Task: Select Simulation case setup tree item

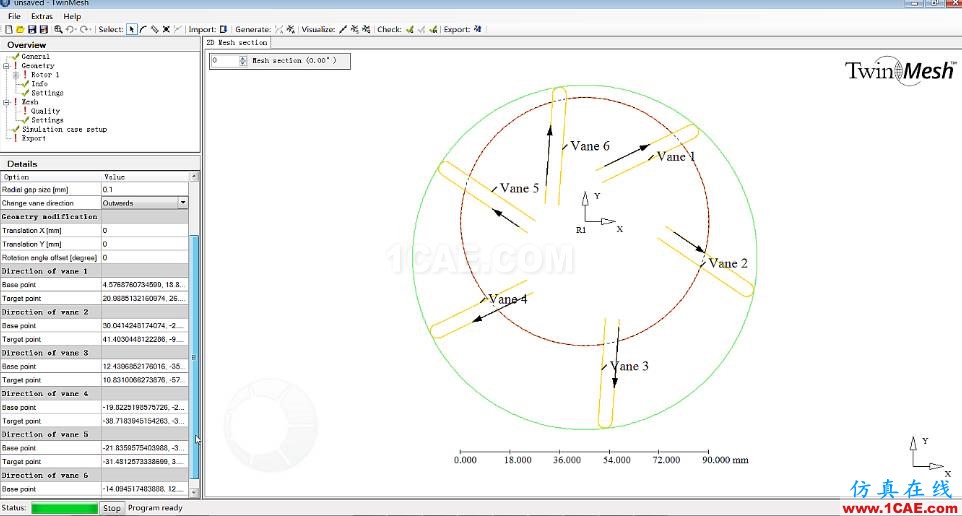Action: [64, 129]
